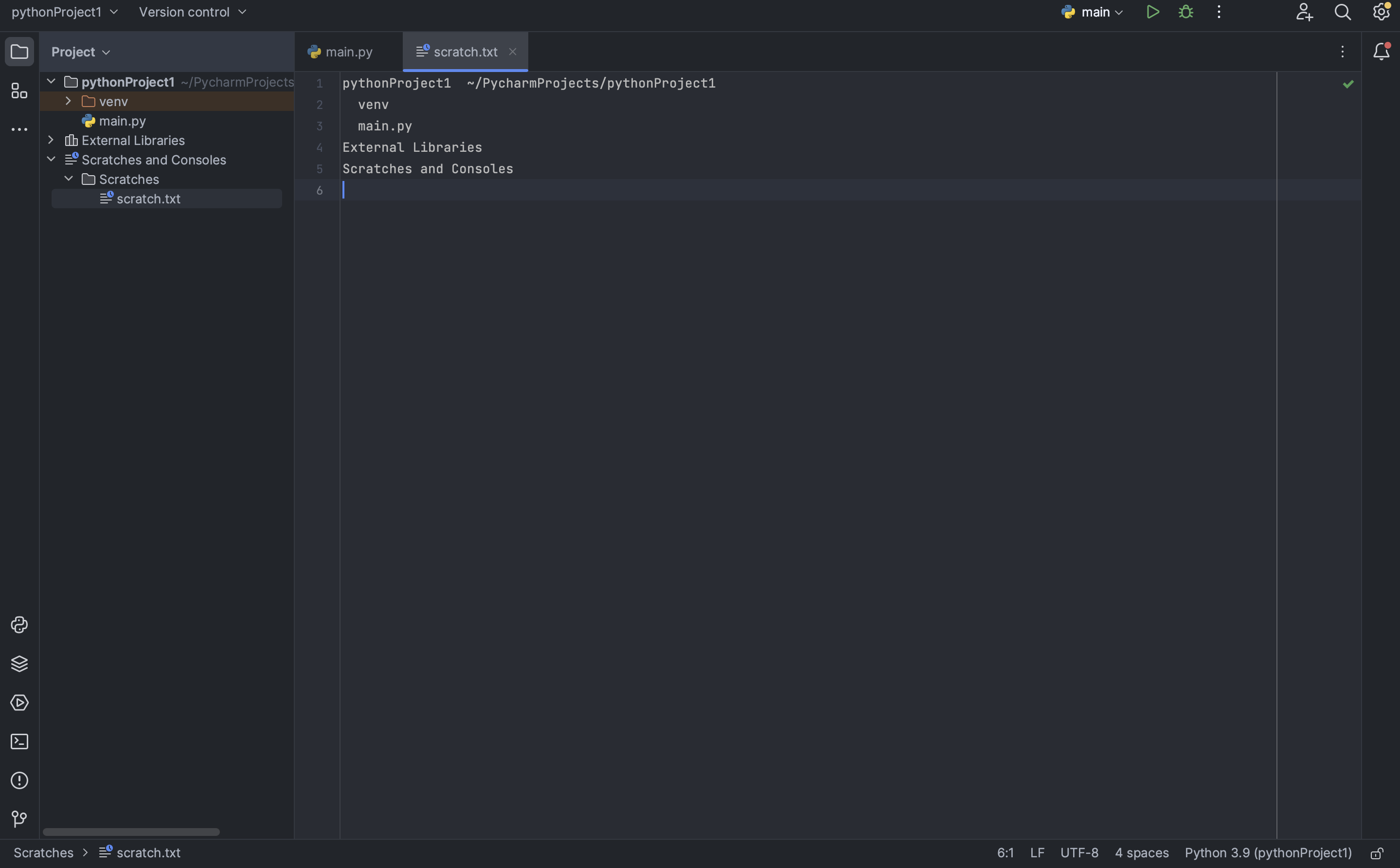
Task: Click the 6:1 line column indicator
Action: [1005, 853]
